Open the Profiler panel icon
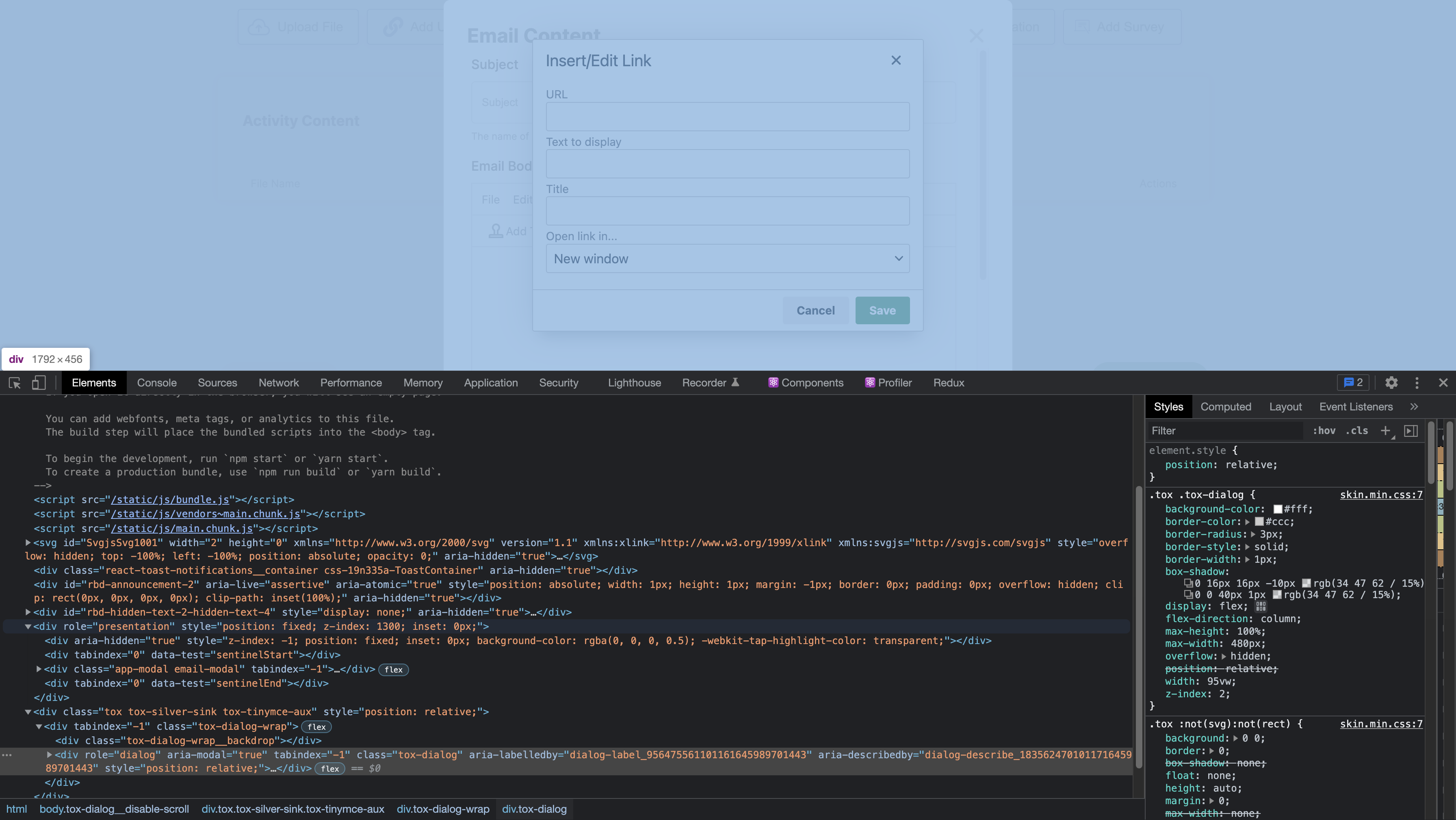 [870, 383]
